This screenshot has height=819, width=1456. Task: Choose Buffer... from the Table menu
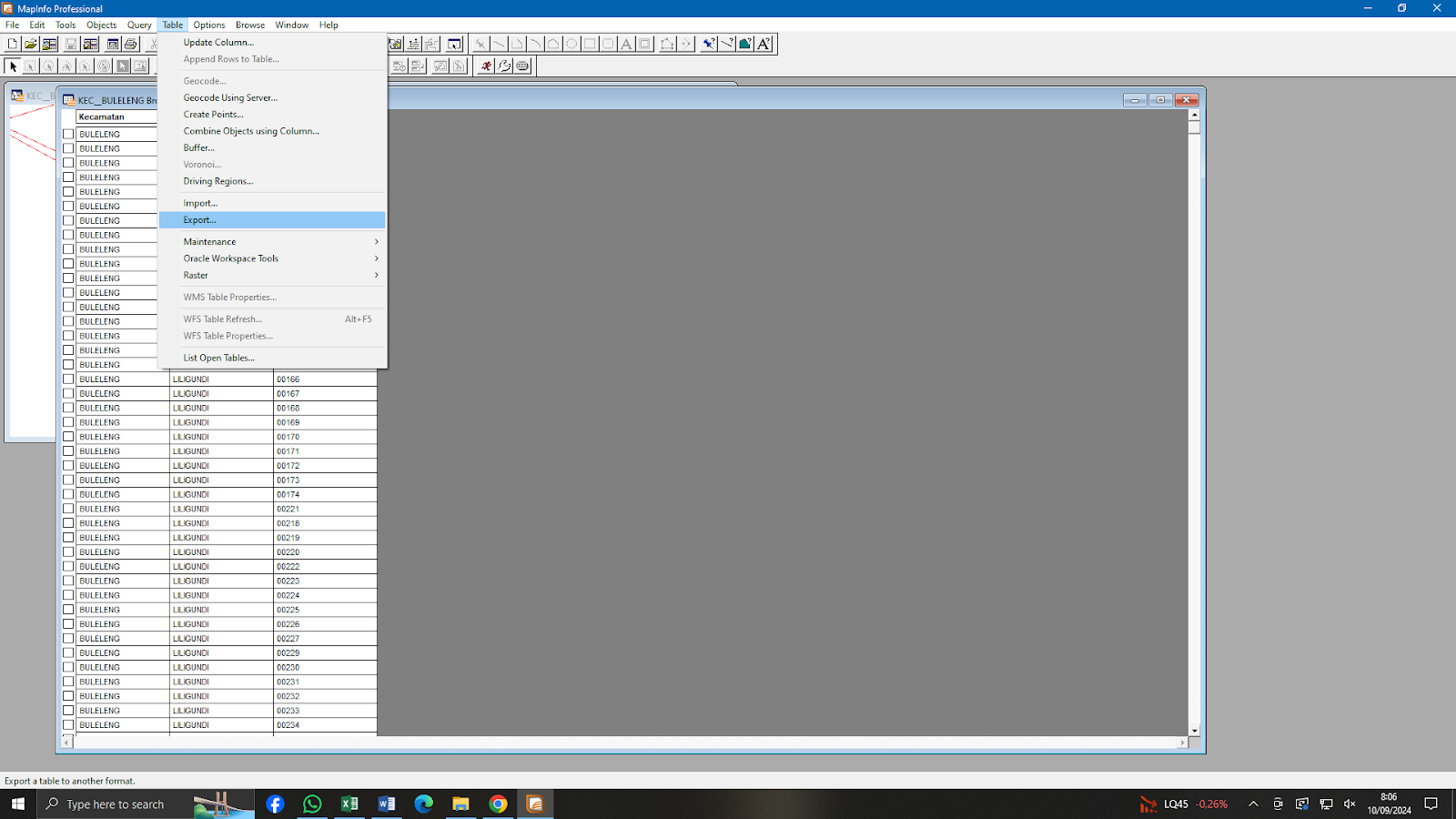[272, 147]
